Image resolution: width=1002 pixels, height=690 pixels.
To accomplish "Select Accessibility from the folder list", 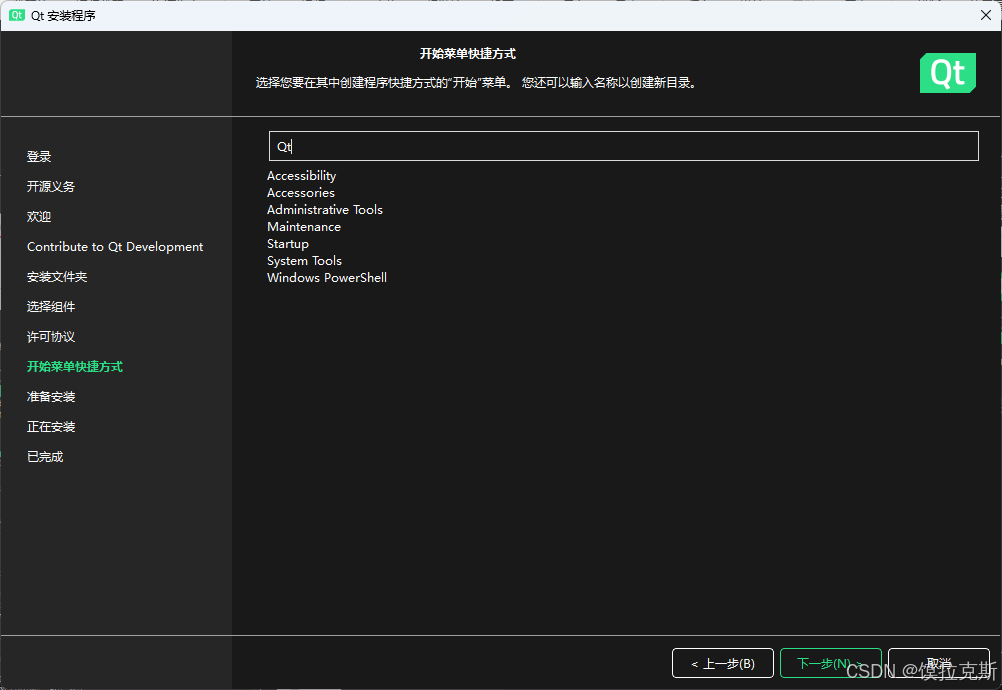I will (301, 176).
